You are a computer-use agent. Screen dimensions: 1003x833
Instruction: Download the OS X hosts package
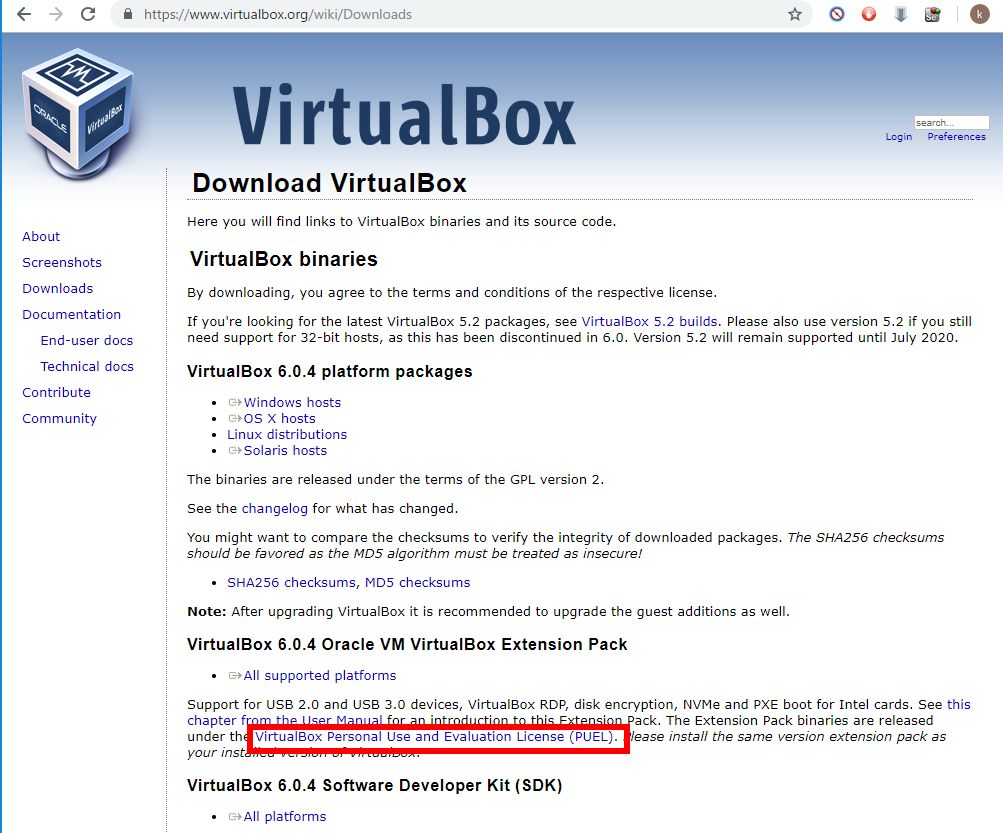pos(280,418)
